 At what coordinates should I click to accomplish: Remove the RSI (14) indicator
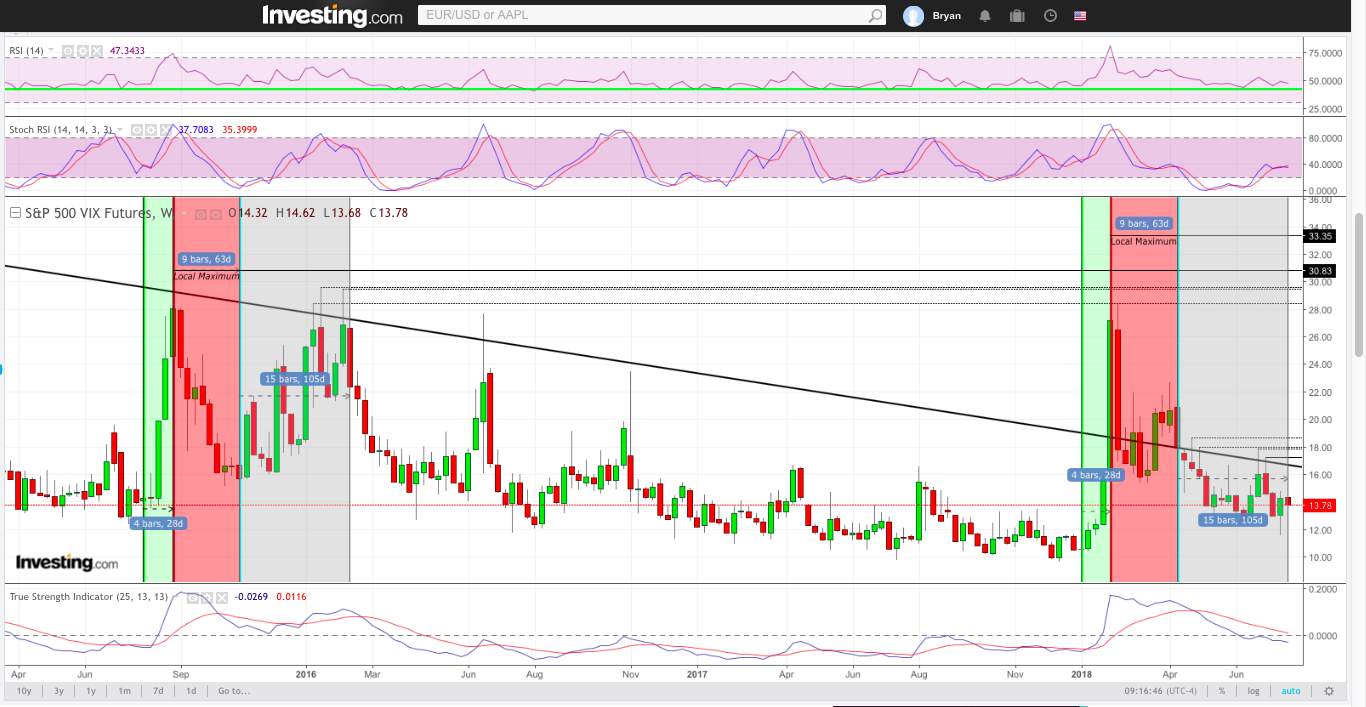click(97, 51)
